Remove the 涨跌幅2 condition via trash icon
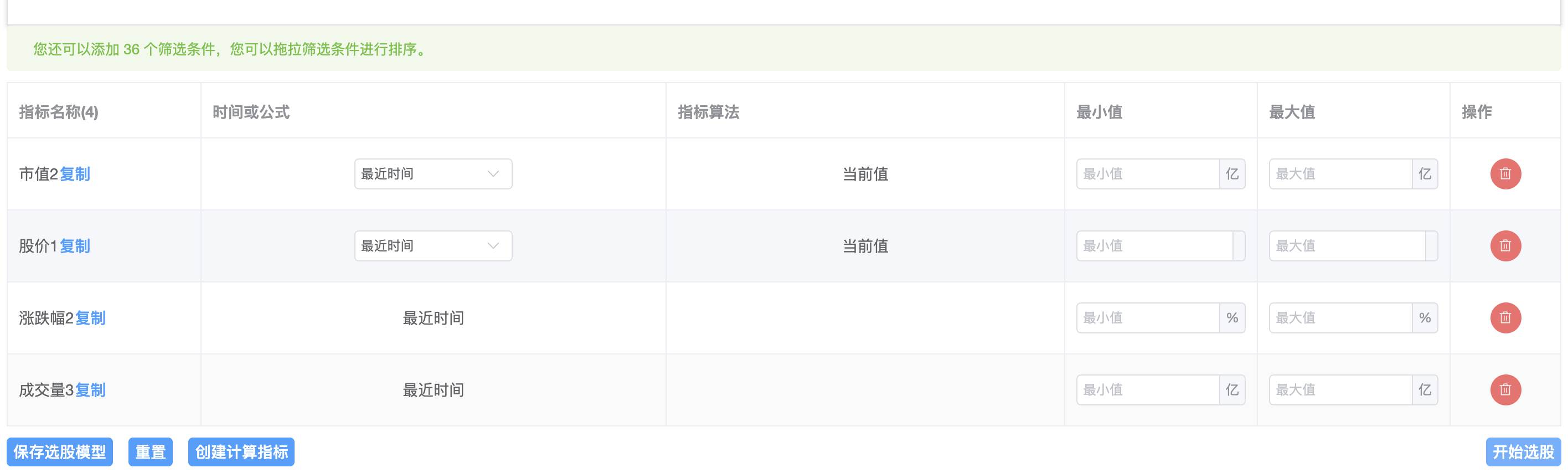This screenshot has height=473, width=1568. [x=1505, y=318]
